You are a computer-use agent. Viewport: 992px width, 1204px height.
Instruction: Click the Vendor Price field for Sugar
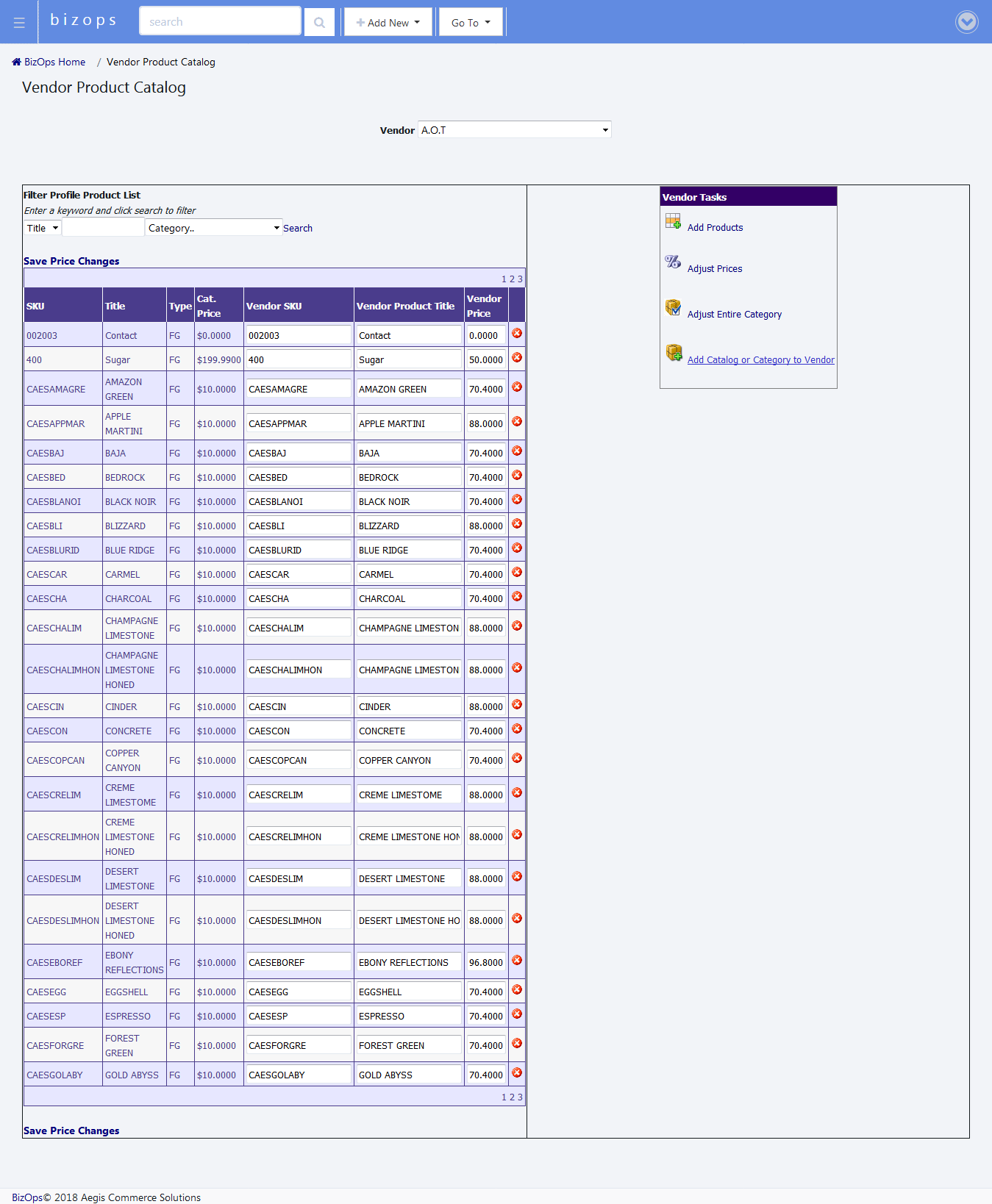click(485, 360)
